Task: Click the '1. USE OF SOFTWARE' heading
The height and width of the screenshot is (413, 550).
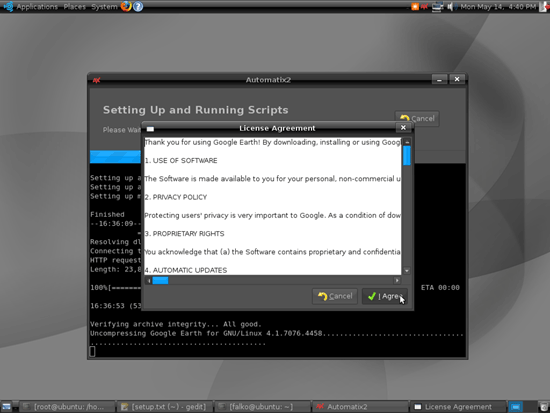Action: pyautogui.click(x=181, y=161)
